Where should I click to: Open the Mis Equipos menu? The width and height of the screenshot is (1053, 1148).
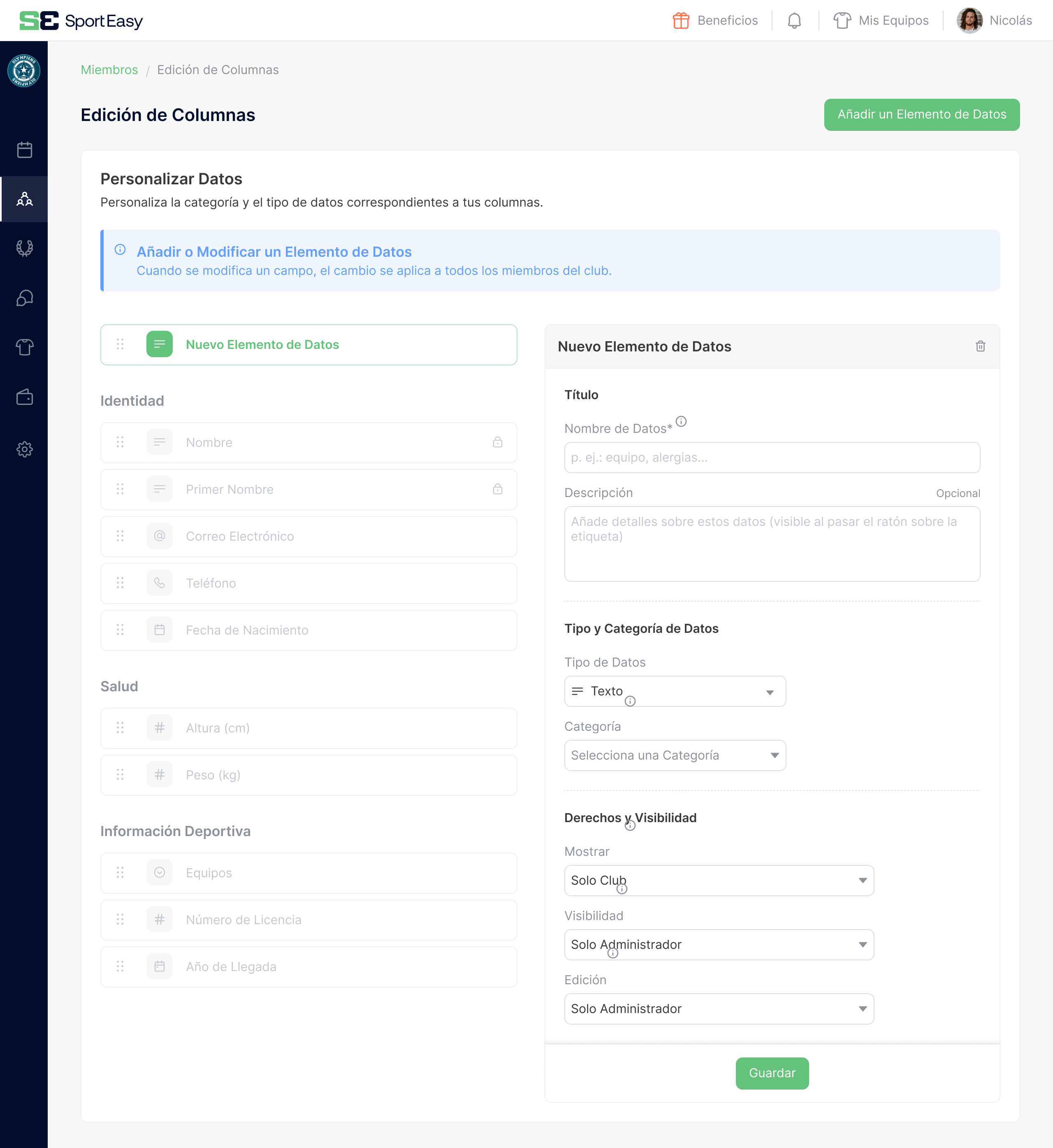point(881,21)
